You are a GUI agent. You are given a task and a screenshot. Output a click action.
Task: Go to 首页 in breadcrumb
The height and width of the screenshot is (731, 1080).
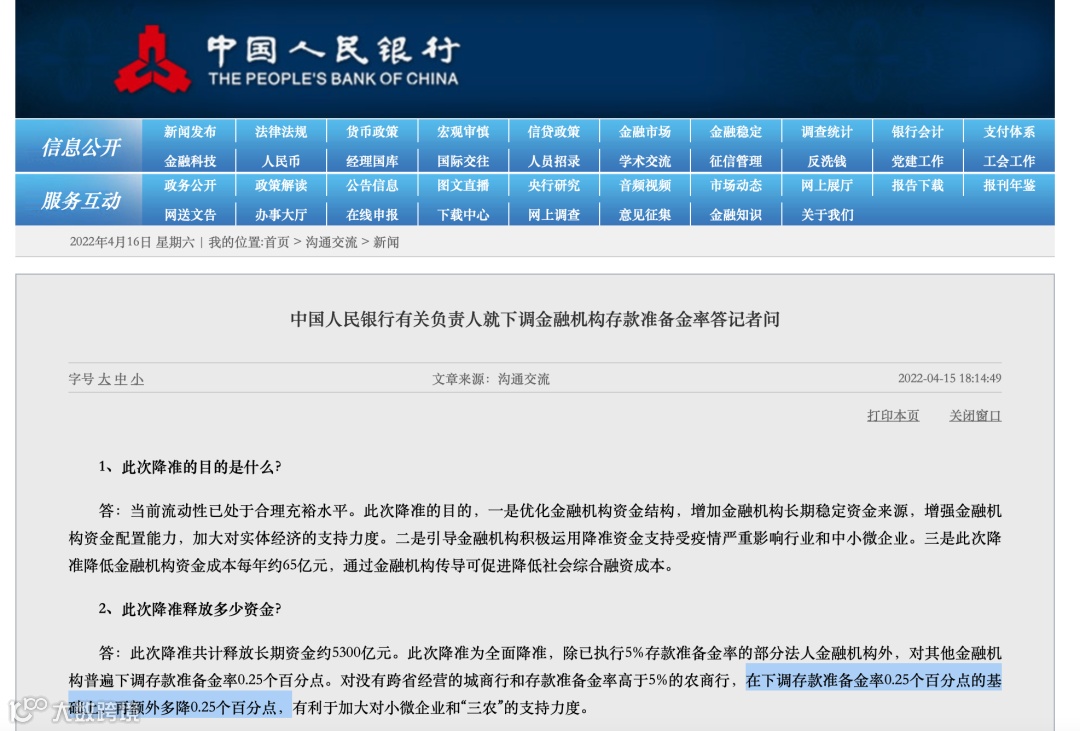[277, 243]
